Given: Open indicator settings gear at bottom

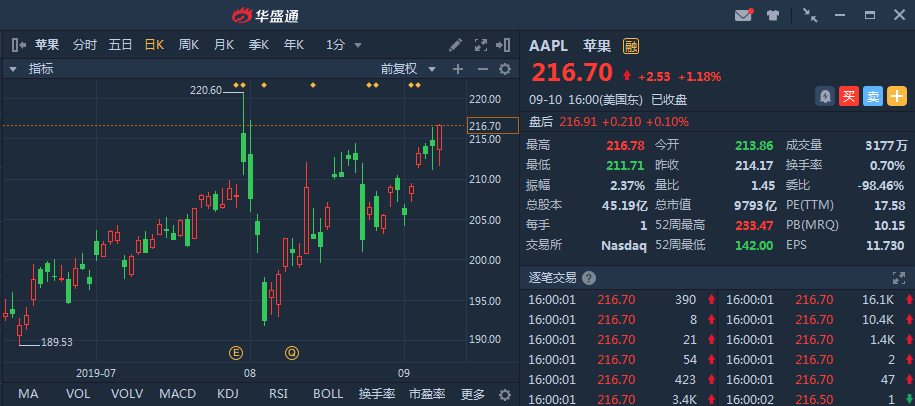Looking at the screenshot, I should (505, 394).
